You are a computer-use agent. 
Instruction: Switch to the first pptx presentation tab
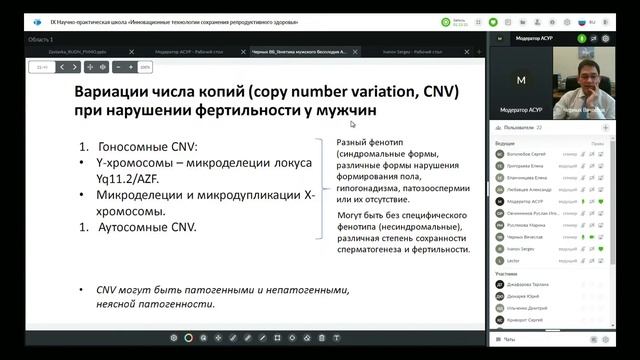(77, 52)
